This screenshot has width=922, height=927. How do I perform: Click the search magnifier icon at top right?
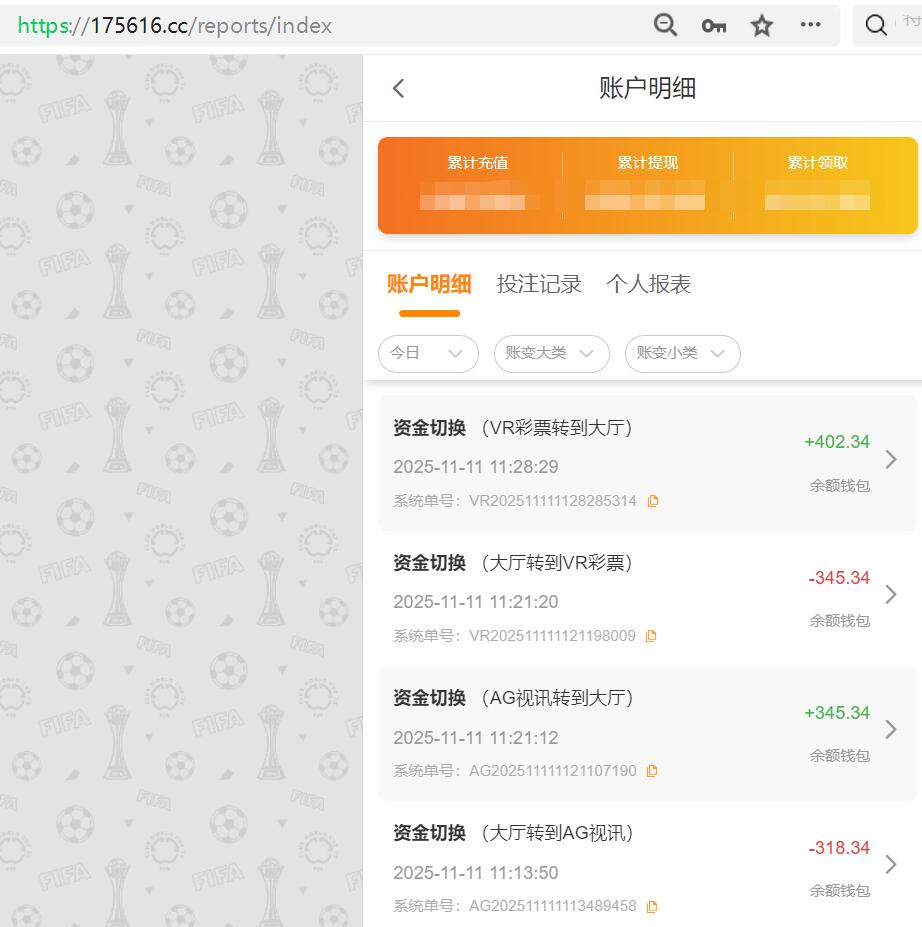pos(875,25)
